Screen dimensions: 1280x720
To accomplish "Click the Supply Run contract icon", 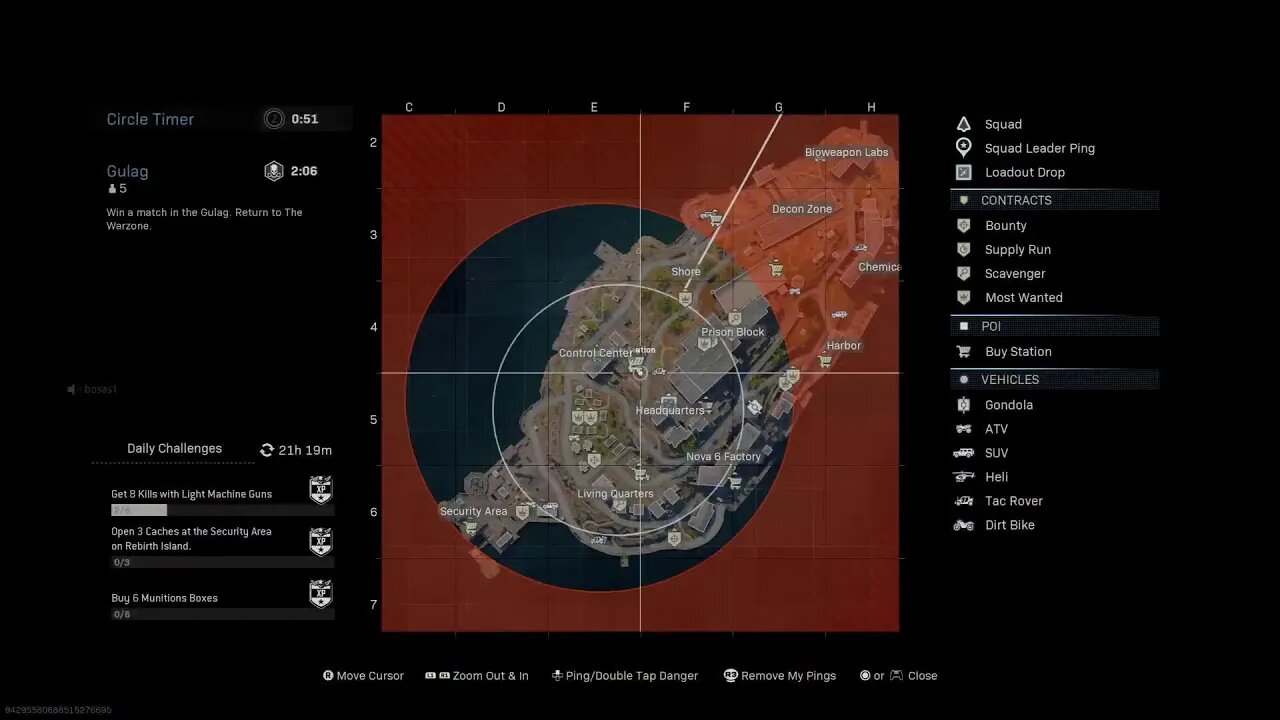I will 964,250.
